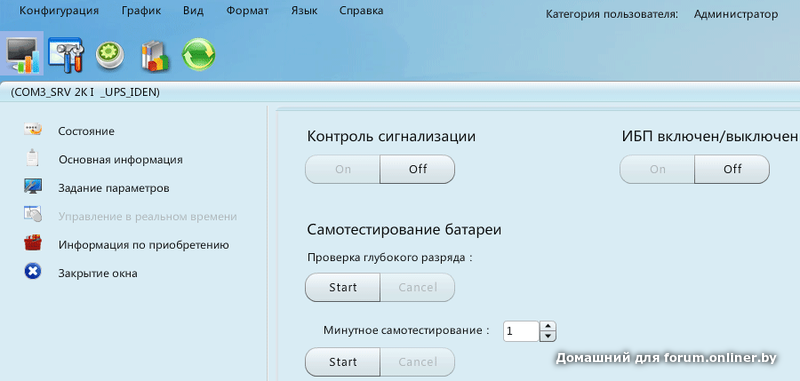
Task: Increase self-test minutes with up arrow
Action: (x=548, y=326)
